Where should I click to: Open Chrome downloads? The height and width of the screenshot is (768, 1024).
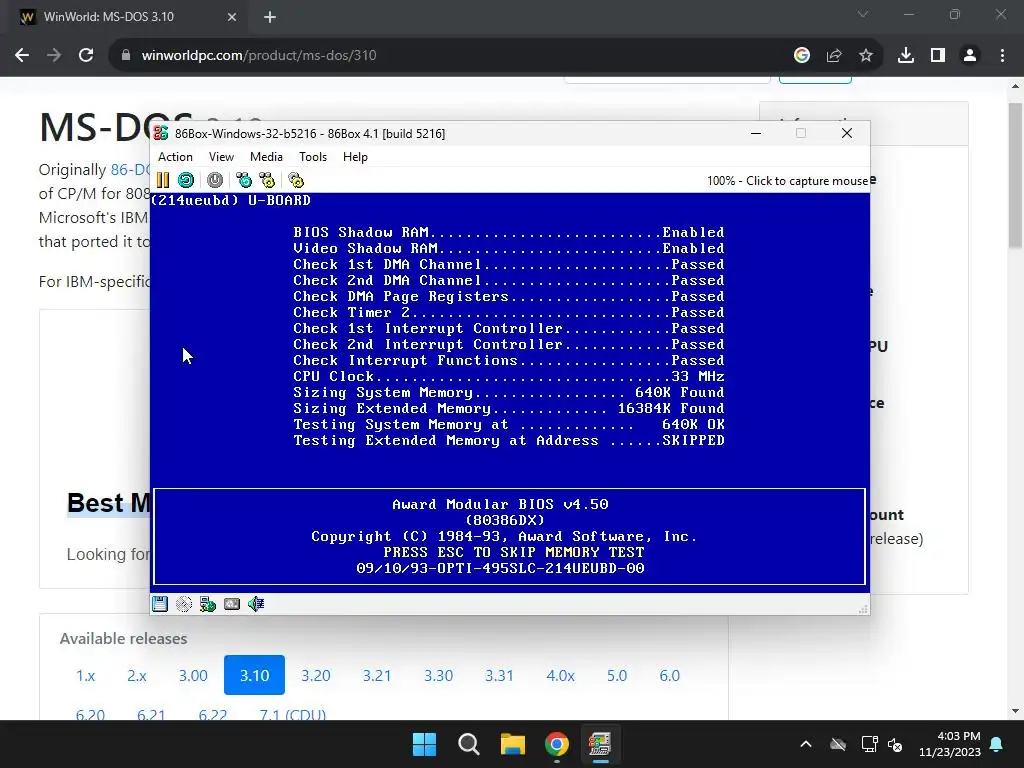(906, 56)
